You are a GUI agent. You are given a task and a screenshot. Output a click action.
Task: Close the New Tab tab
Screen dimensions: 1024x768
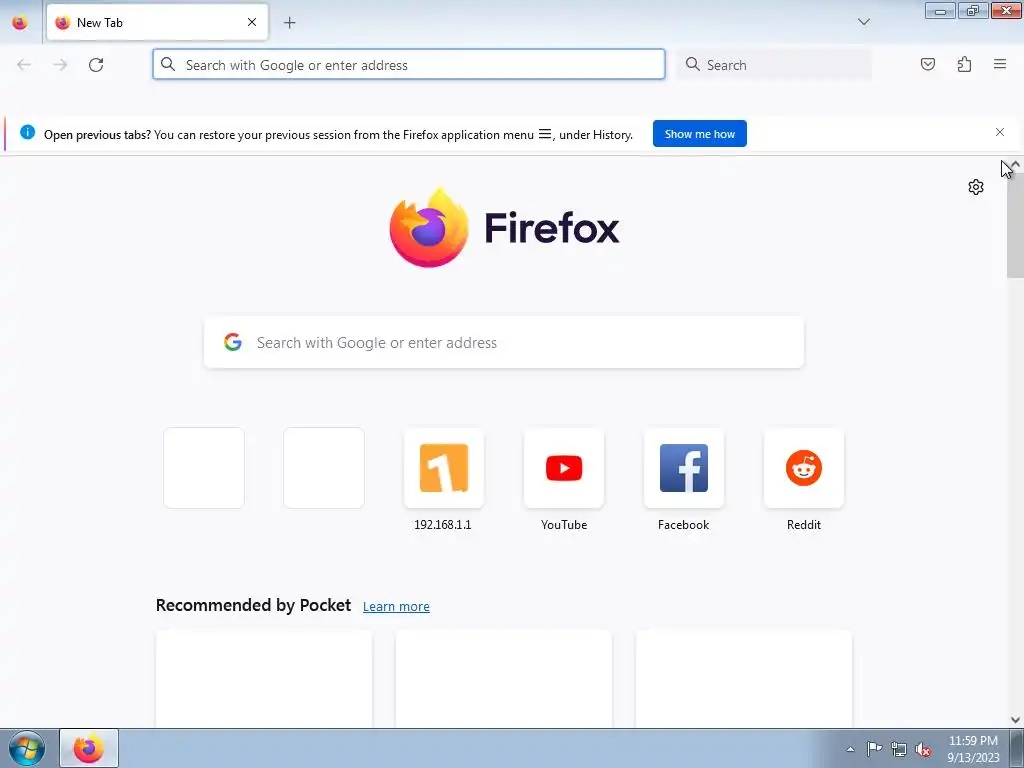point(252,22)
